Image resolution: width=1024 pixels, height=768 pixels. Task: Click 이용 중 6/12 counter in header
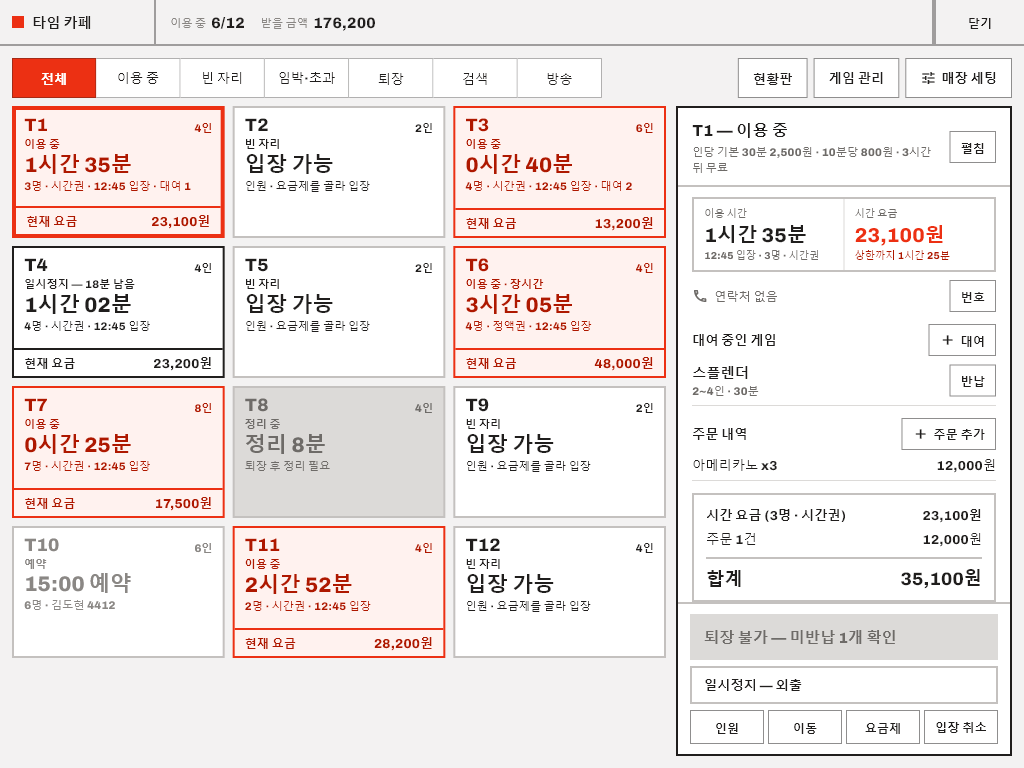tap(208, 23)
